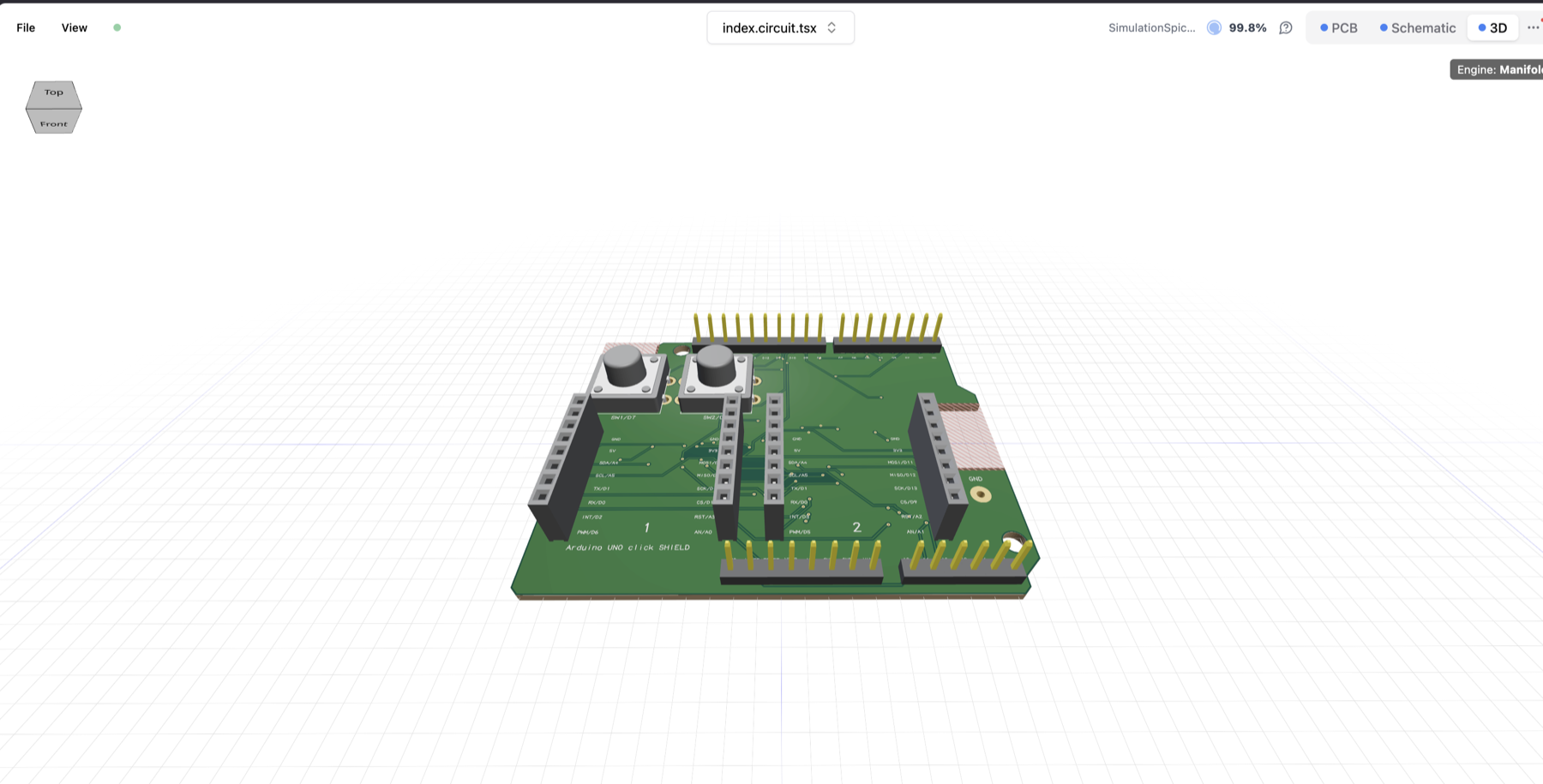The width and height of the screenshot is (1543, 784).
Task: Click the silkscreen number 1 label
Action: click(647, 528)
